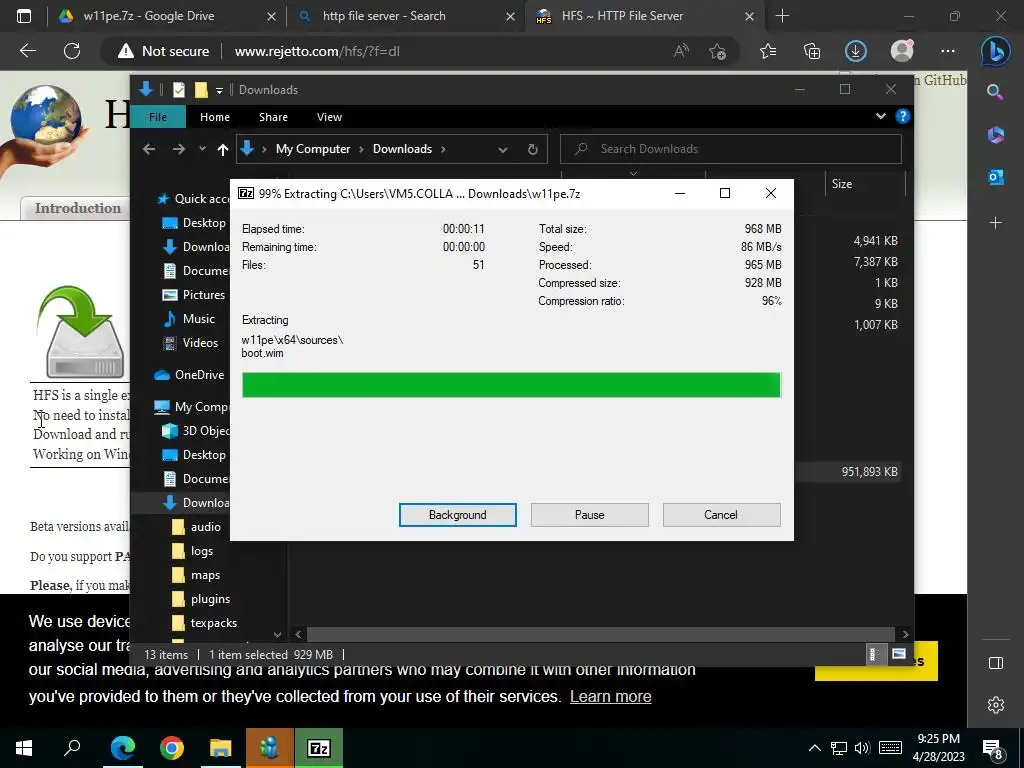Click My Computer in address breadcrumb
This screenshot has height=768, width=1024.
(313, 149)
